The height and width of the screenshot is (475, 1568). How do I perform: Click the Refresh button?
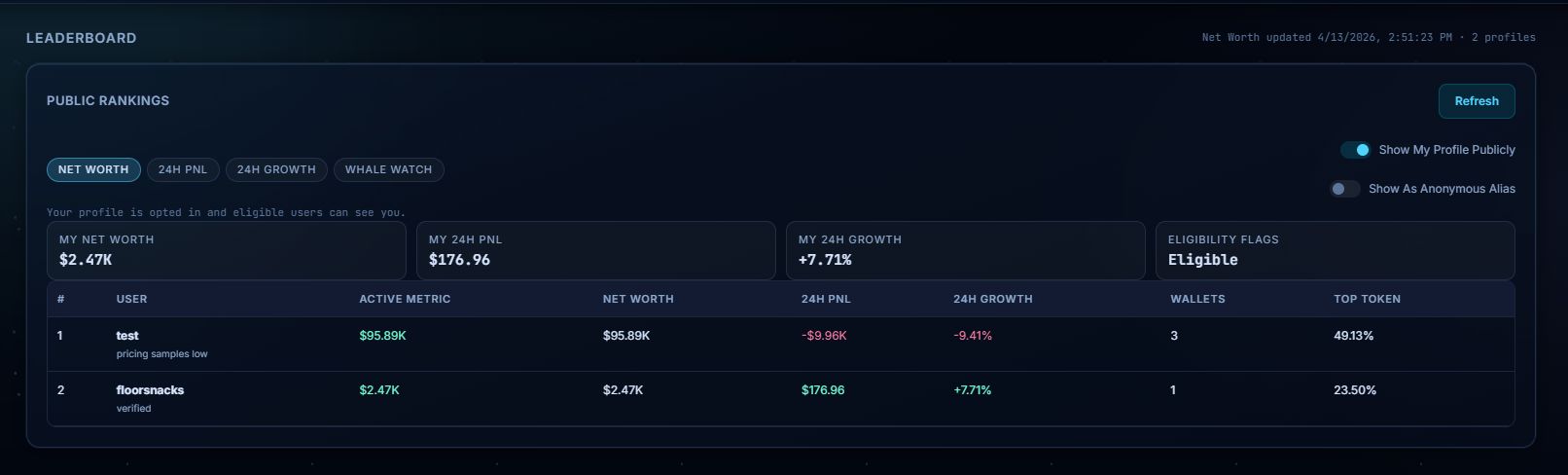coord(1476,101)
